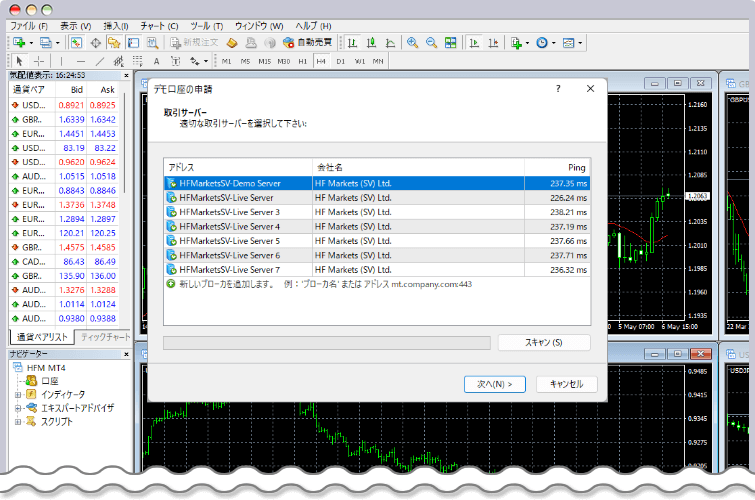
Task: Switch to the ティックチャート tab
Action: (105, 337)
